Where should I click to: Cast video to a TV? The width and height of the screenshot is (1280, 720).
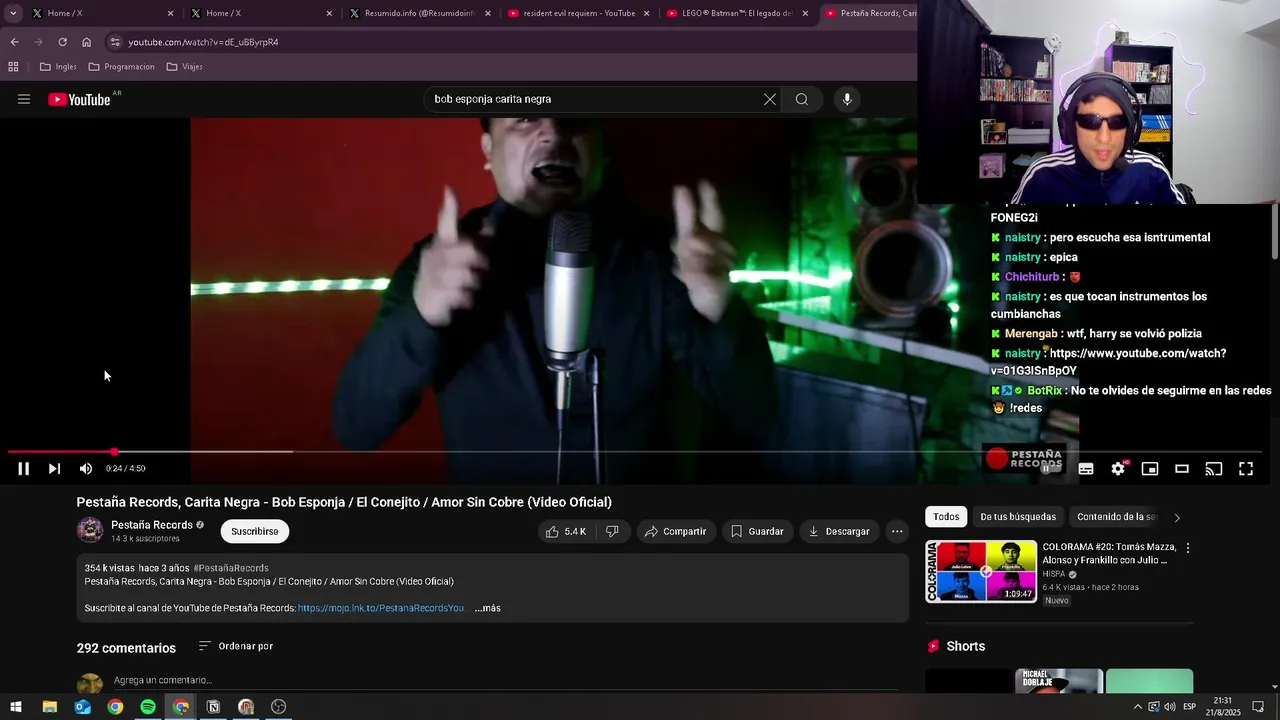tap(1214, 468)
